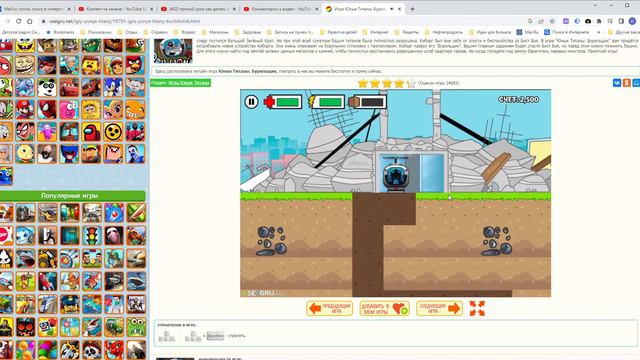
Task: Switch to second YouTube channel content tab
Action: pyautogui.click(x=116, y=9)
